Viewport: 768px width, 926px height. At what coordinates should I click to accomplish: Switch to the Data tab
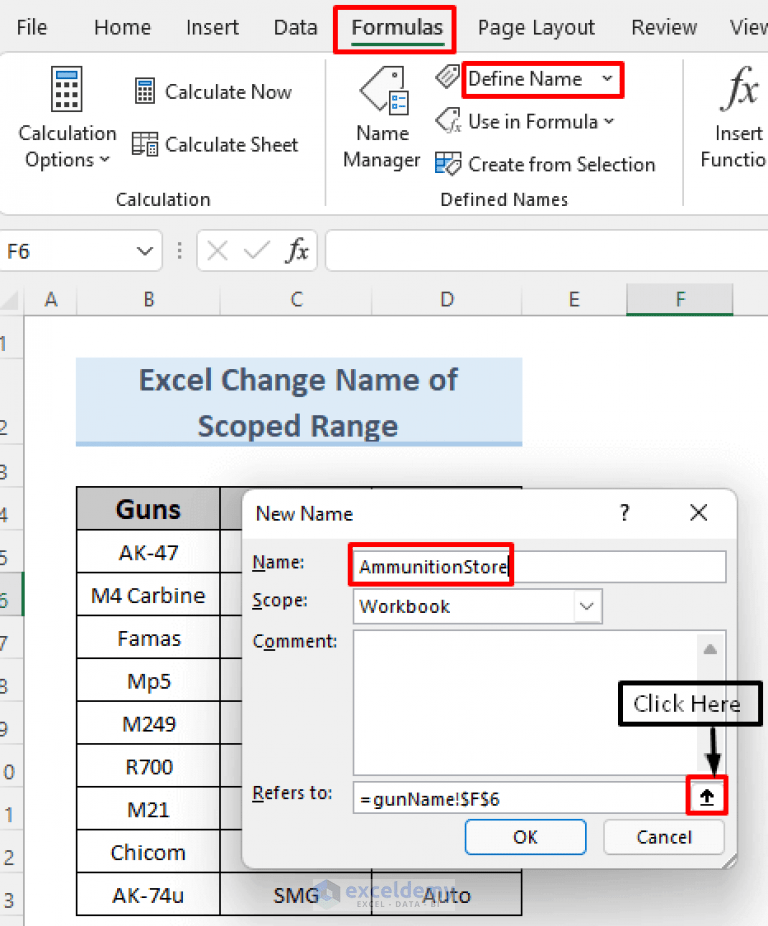pos(295,27)
